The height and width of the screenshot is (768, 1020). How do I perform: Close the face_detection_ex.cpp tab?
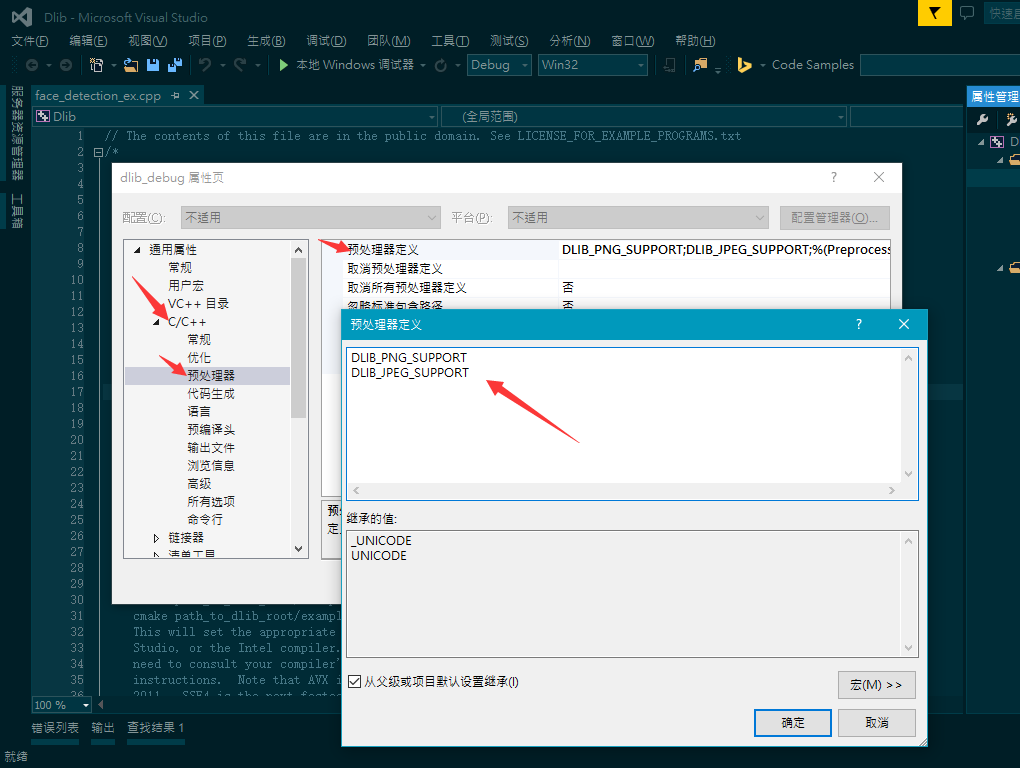(194, 96)
